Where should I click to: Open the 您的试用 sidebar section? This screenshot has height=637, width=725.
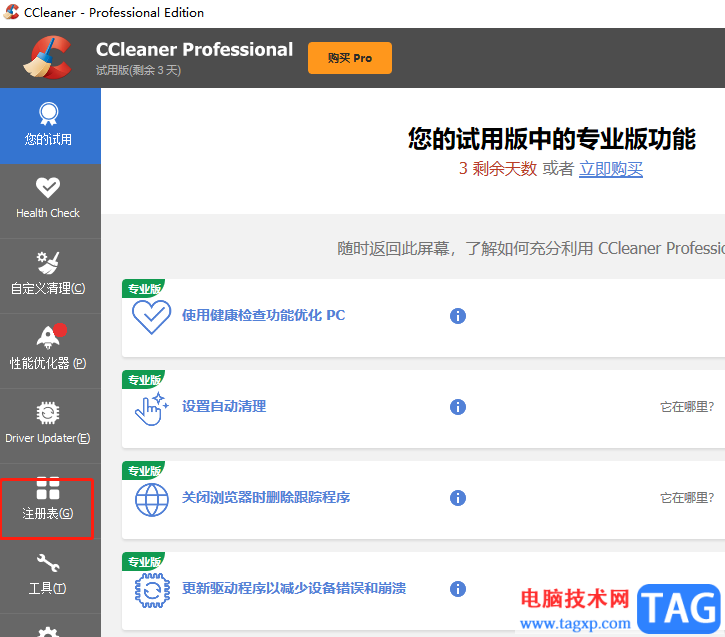coord(48,126)
